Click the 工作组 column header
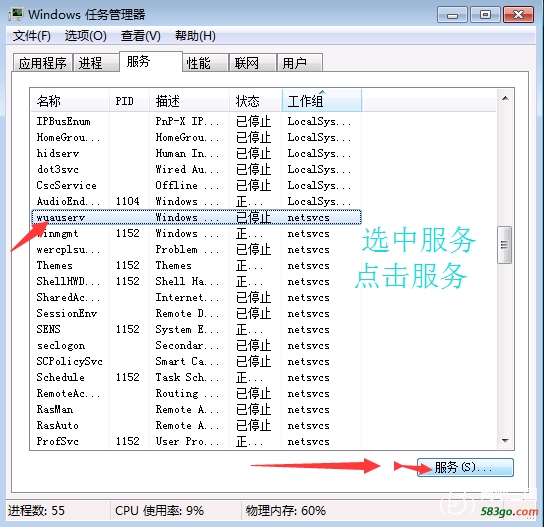Image resolution: width=544 pixels, height=527 pixels. point(322,101)
